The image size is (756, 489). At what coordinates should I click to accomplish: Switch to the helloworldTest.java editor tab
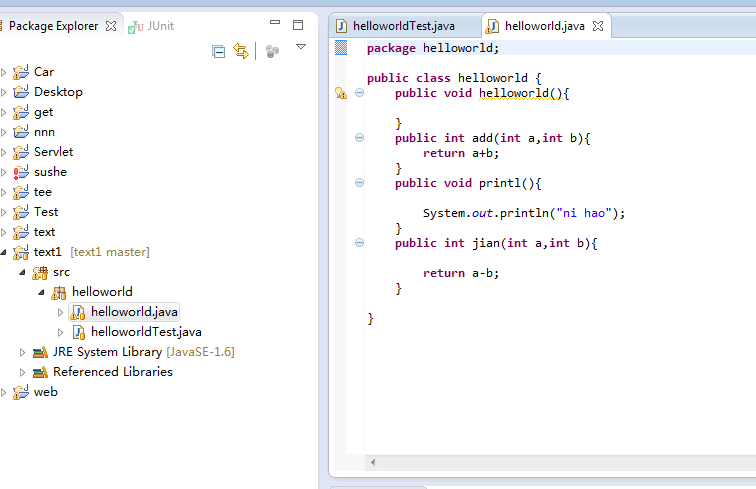404,26
